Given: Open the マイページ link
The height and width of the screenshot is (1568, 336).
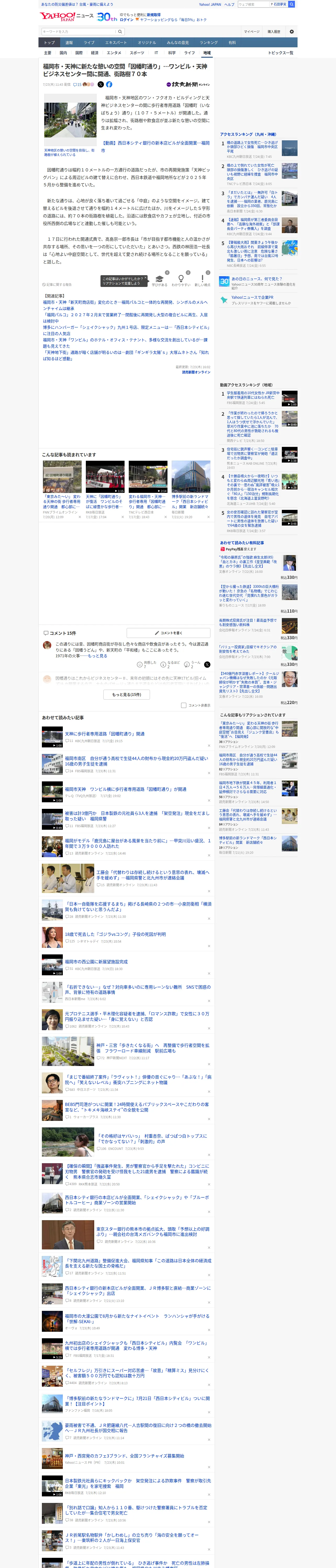Looking at the screenshot, I should [252, 32].
